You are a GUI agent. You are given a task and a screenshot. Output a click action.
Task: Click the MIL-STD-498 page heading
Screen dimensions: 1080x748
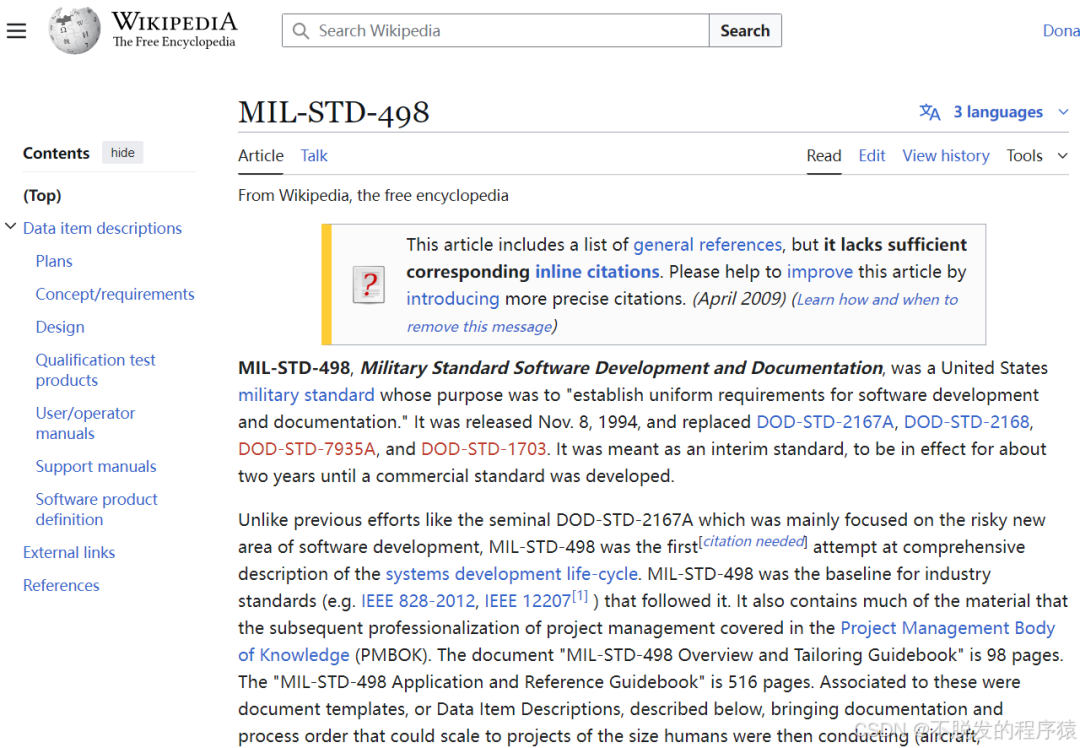[x=334, y=112]
